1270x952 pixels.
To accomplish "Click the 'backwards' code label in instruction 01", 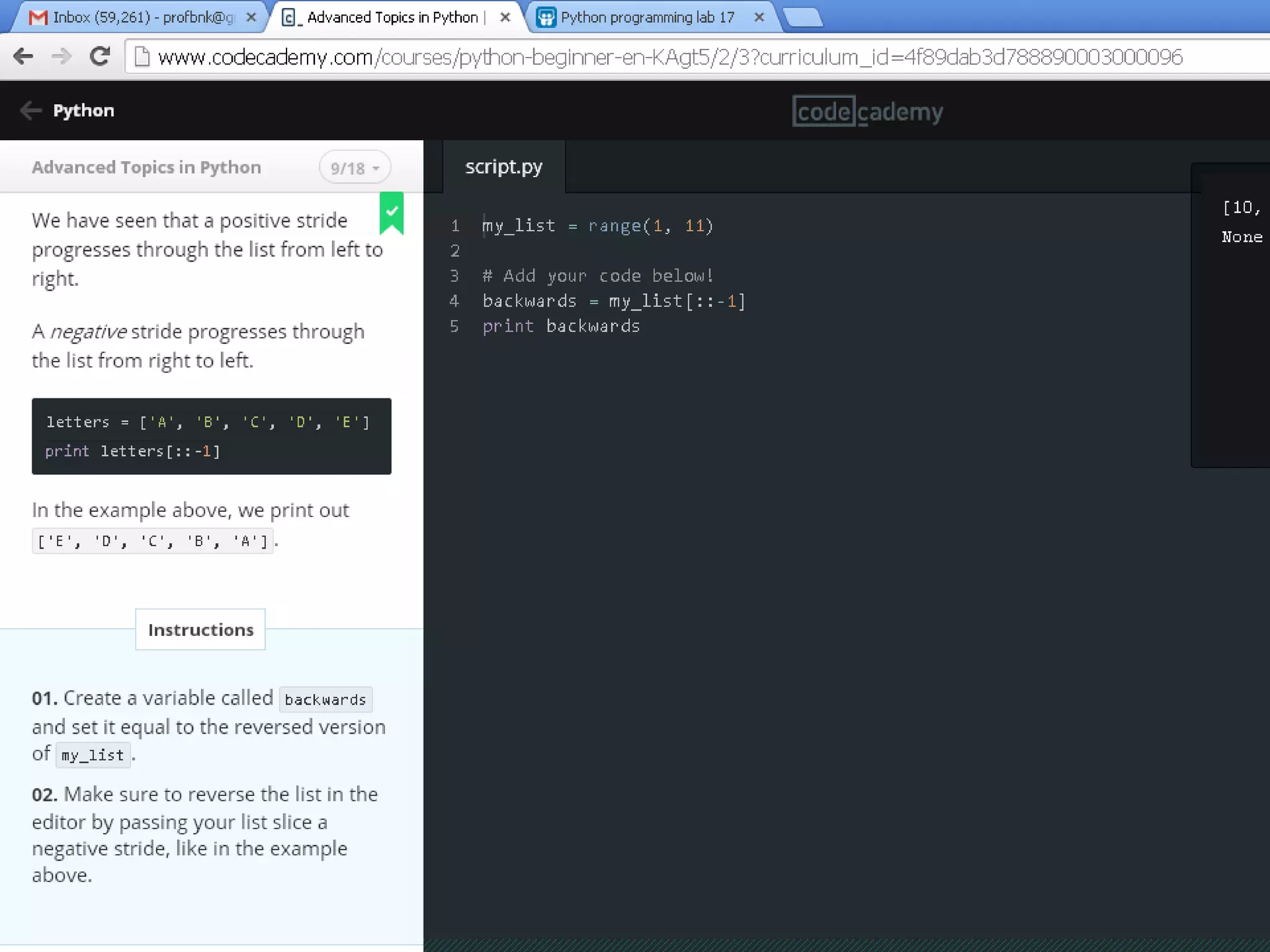I will pos(326,699).
